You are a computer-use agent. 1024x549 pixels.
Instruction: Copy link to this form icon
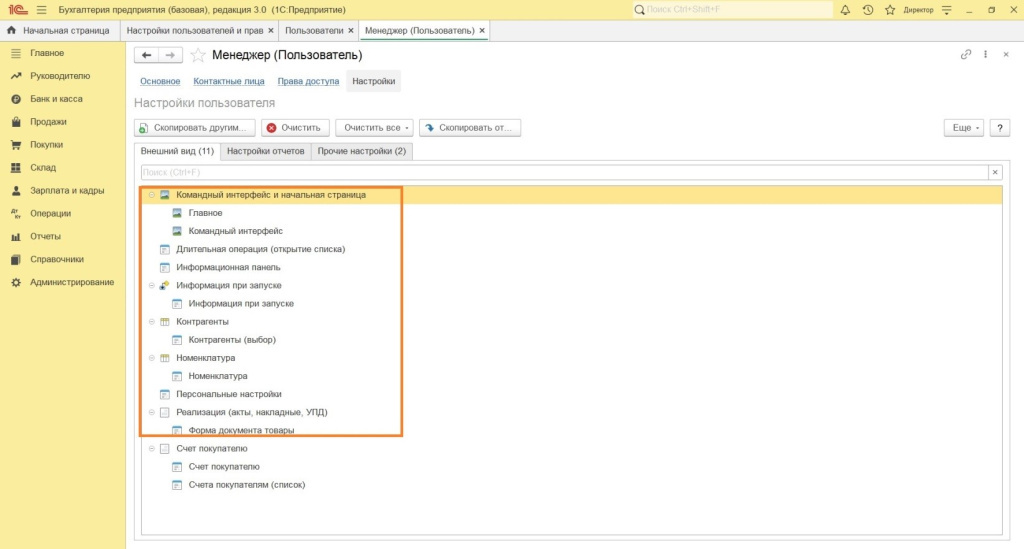(965, 55)
